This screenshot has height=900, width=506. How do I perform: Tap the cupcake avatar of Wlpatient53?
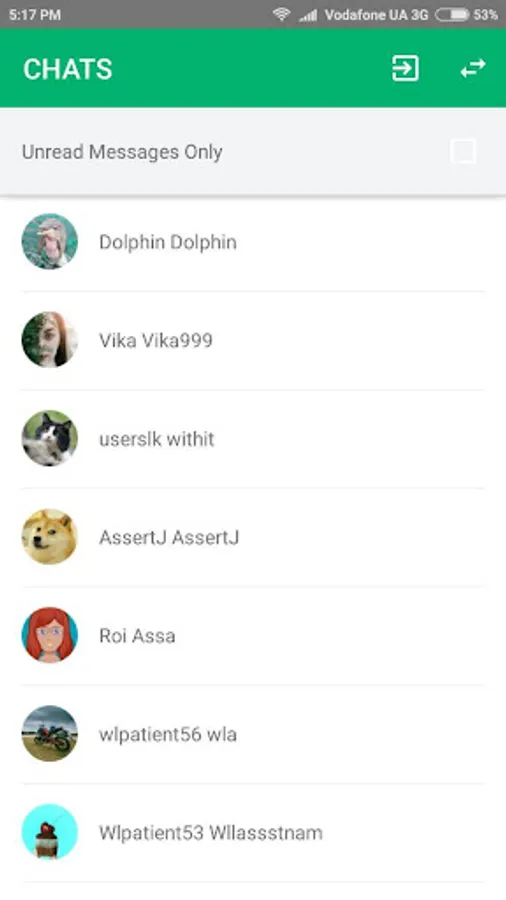[50, 832]
